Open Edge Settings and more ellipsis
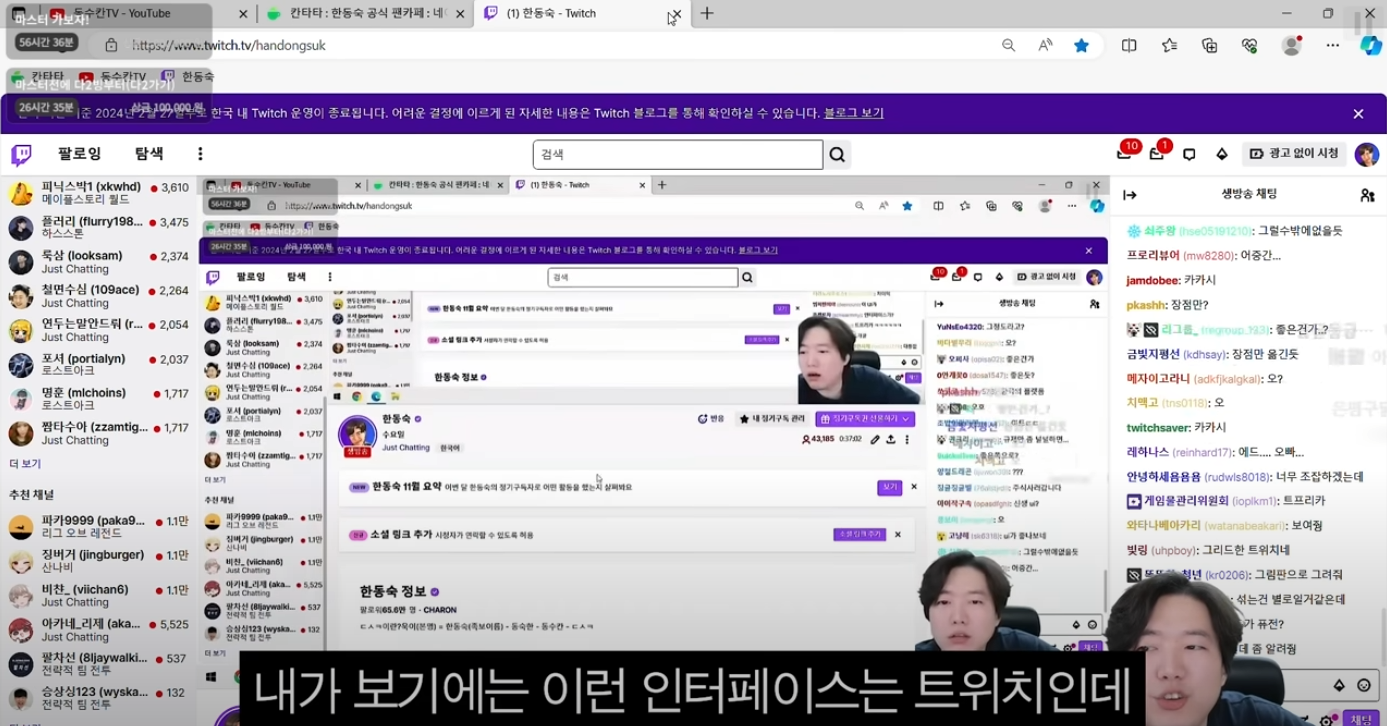1387x726 pixels. 1333,45
